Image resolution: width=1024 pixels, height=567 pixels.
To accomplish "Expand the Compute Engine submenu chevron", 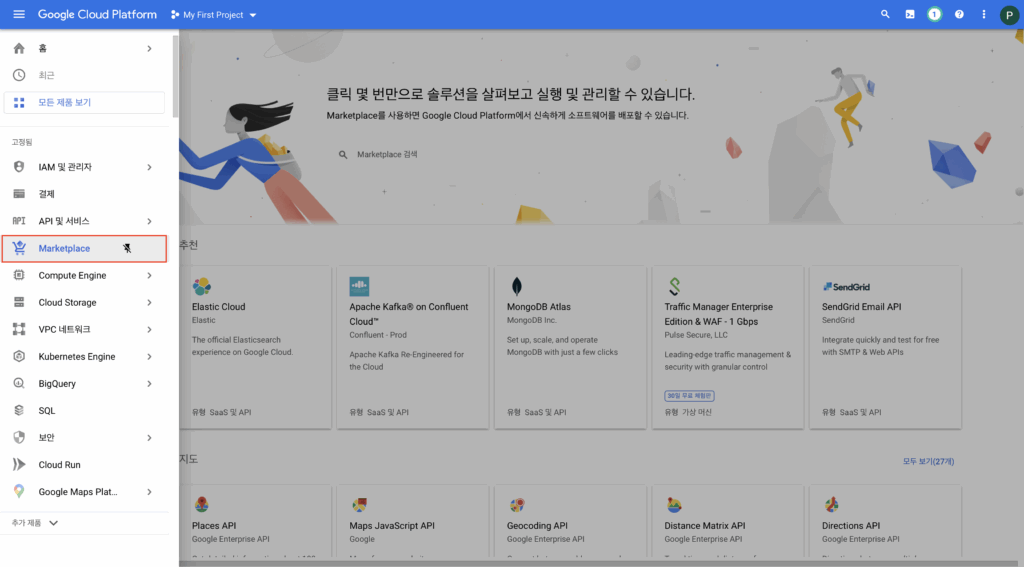I will pos(150,276).
